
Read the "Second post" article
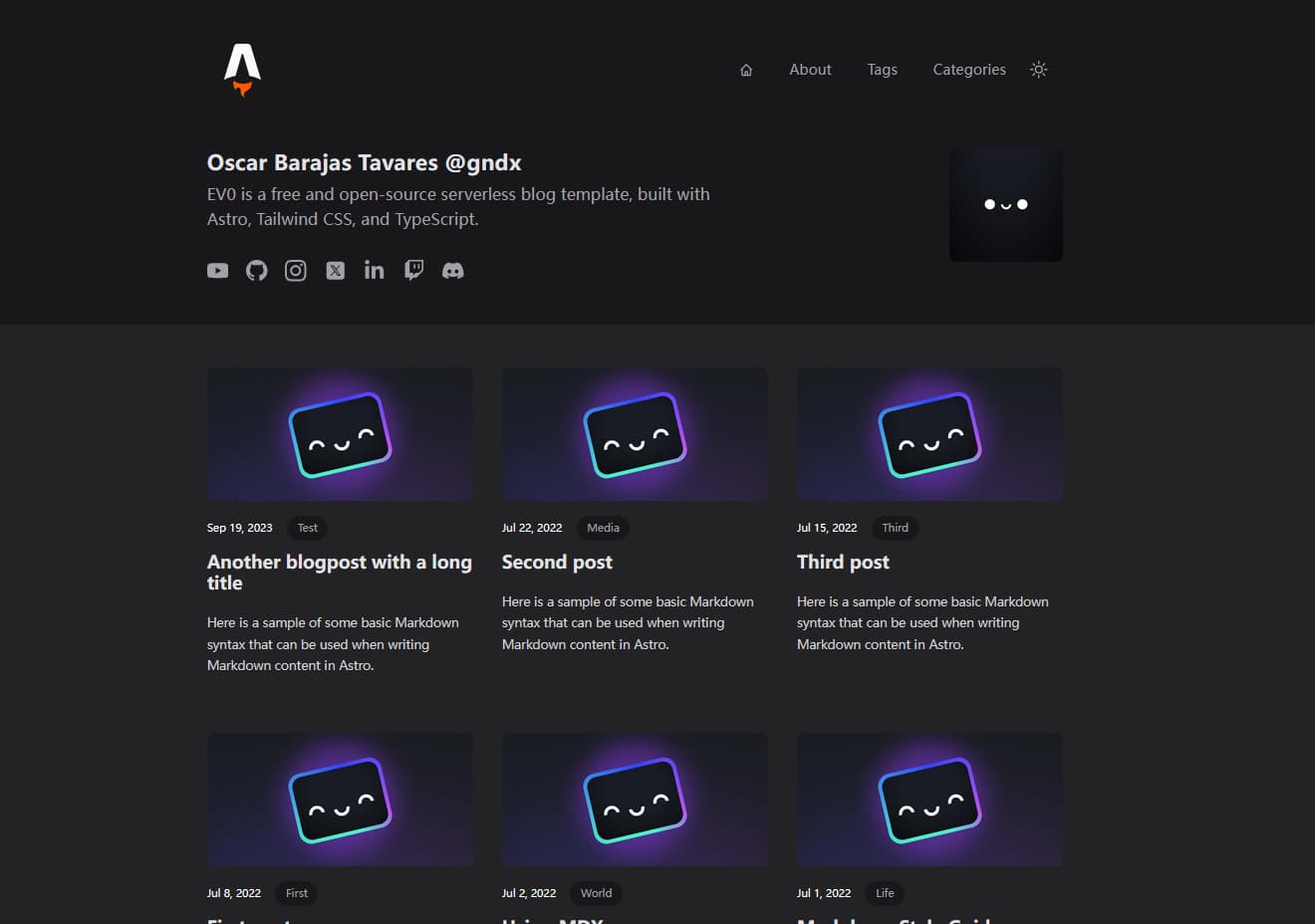pos(557,563)
